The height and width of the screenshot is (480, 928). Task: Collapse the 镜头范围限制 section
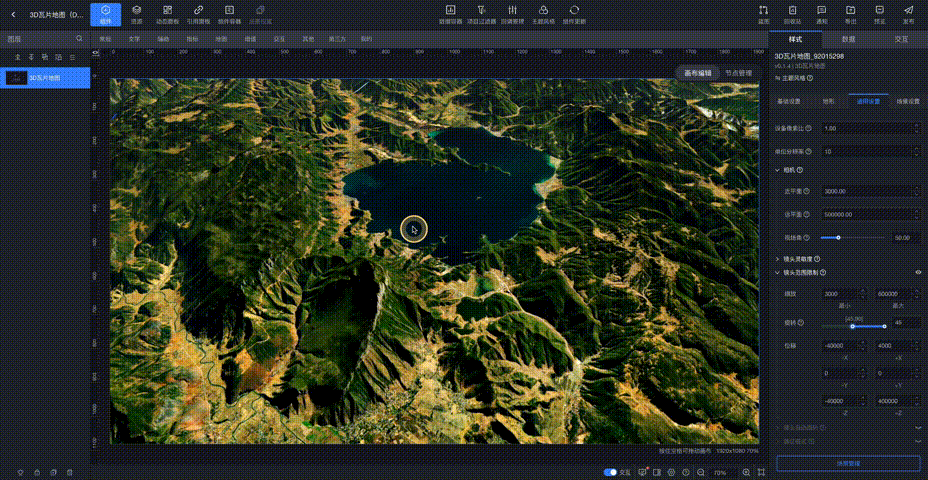click(779, 272)
